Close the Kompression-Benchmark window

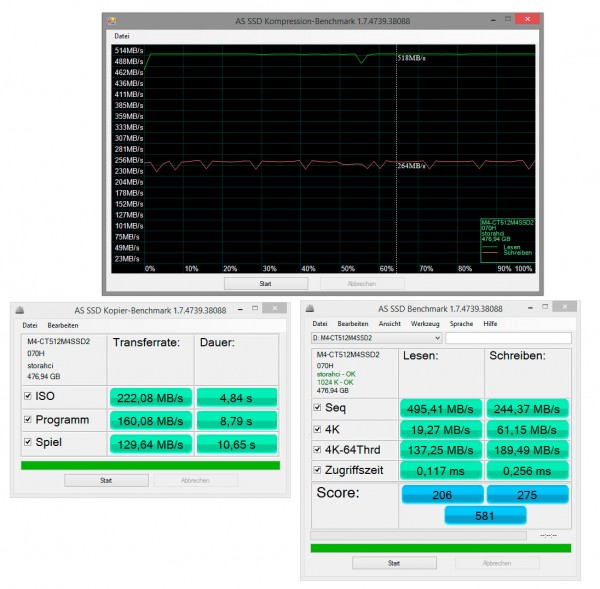(527, 19)
